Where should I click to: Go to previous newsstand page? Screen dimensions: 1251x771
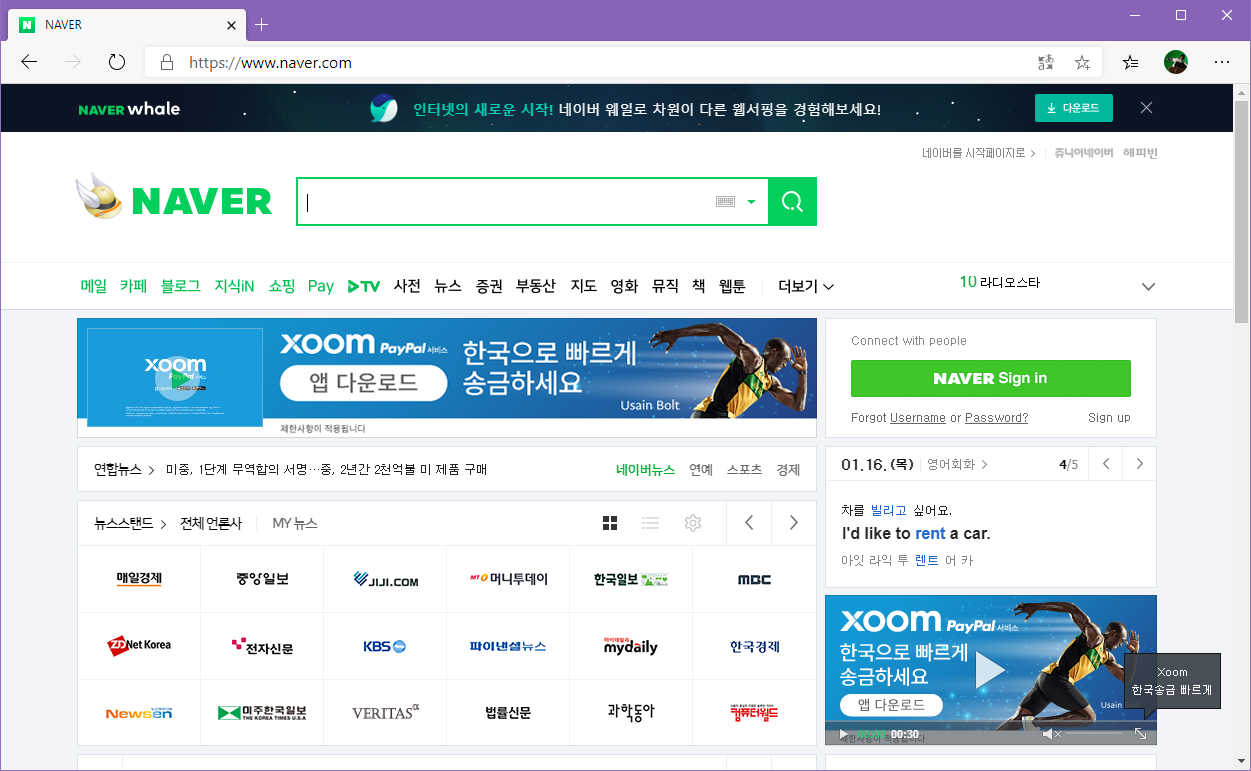pyautogui.click(x=749, y=522)
